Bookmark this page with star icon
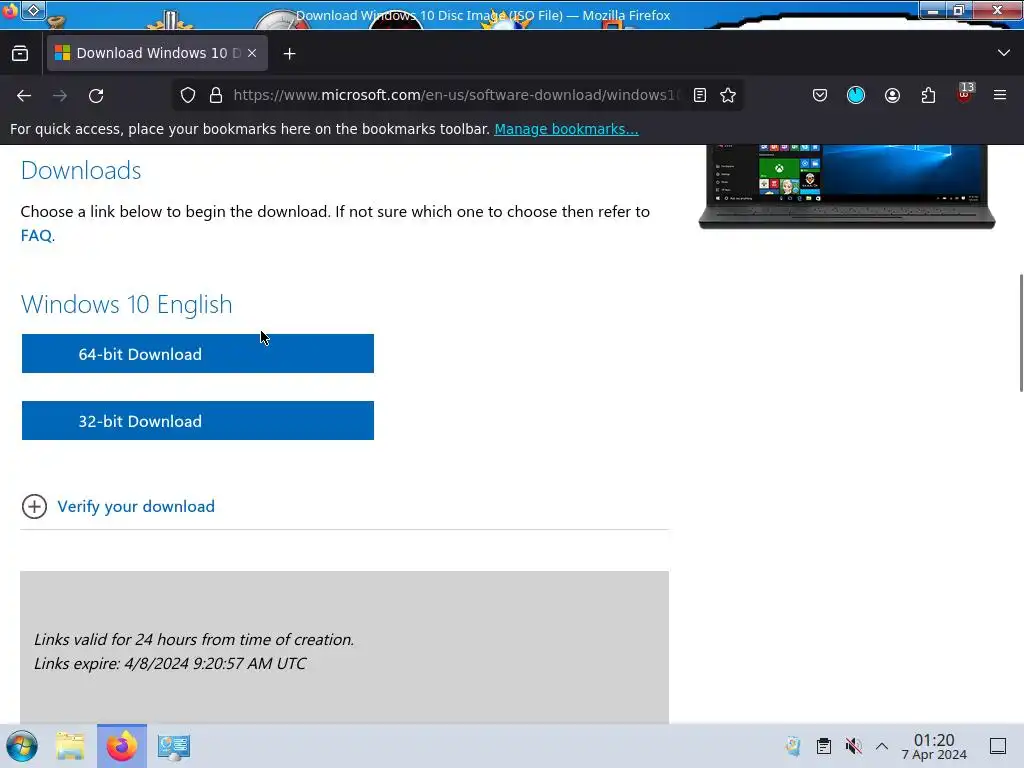The width and height of the screenshot is (1024, 768). (x=728, y=95)
